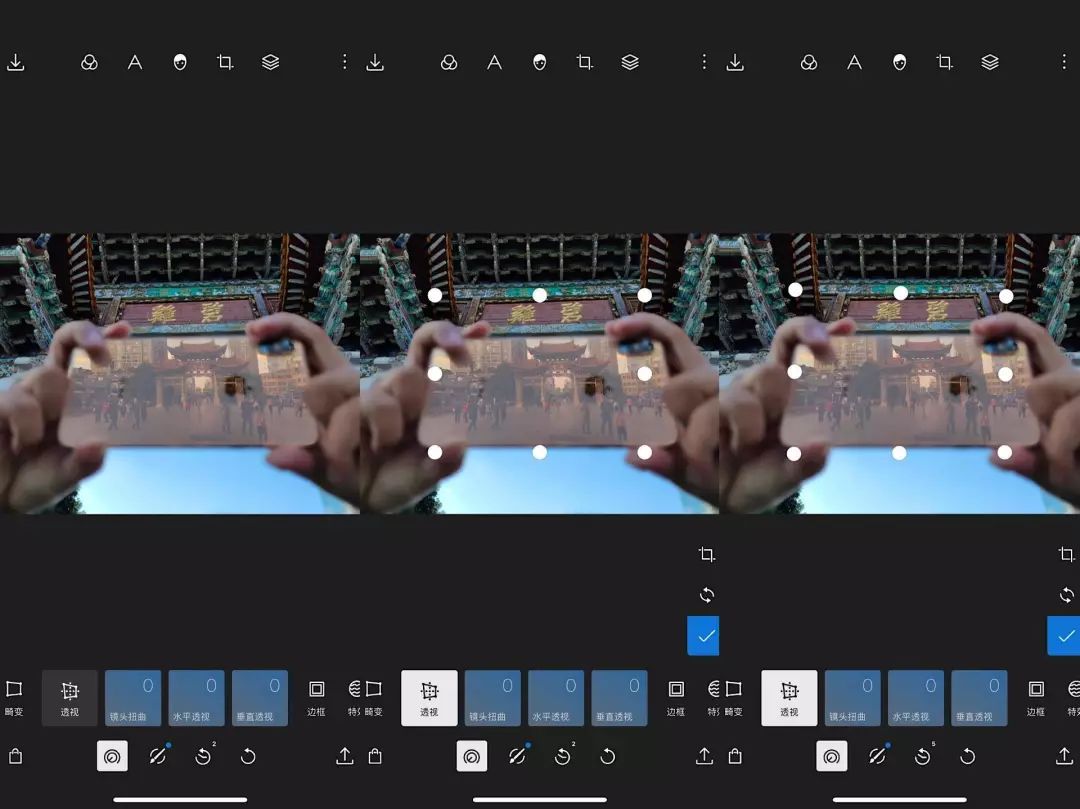Open the three-dot menu in the middle screen
This screenshot has height=809, width=1080.
coord(704,62)
